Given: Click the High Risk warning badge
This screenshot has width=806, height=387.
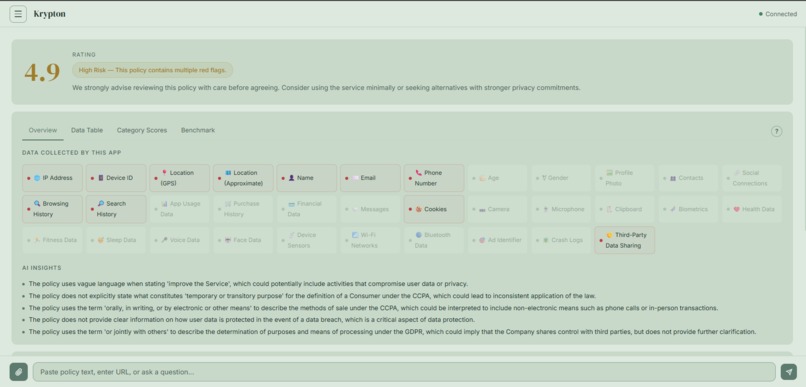Looking at the screenshot, I should [153, 70].
